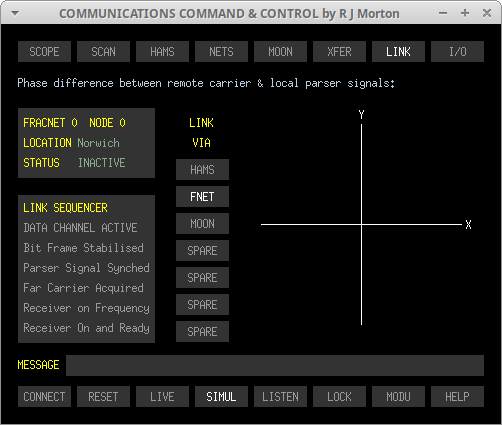Image resolution: width=502 pixels, height=425 pixels.
Task: Click the Y axis label on plot
Action: (x=362, y=115)
